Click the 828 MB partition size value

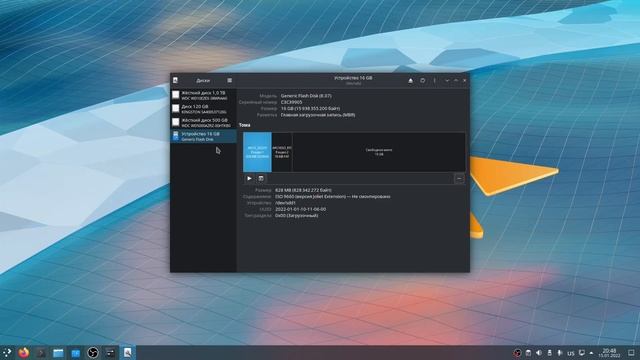pyautogui.click(x=303, y=190)
